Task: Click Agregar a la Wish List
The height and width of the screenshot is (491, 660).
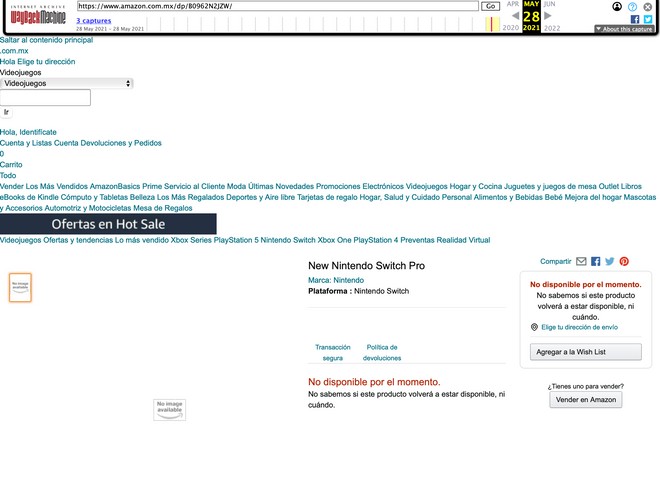Action: [x=586, y=352]
